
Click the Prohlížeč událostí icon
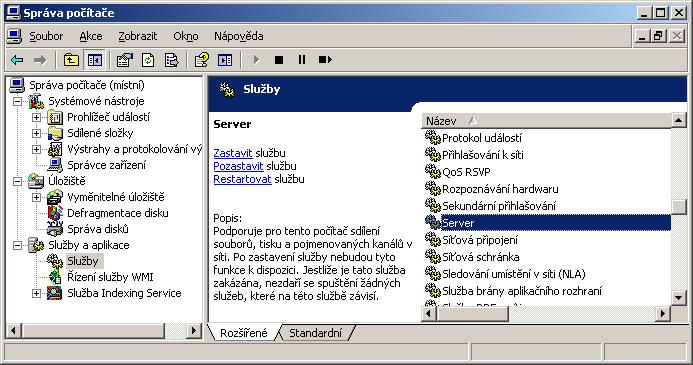[x=55, y=118]
